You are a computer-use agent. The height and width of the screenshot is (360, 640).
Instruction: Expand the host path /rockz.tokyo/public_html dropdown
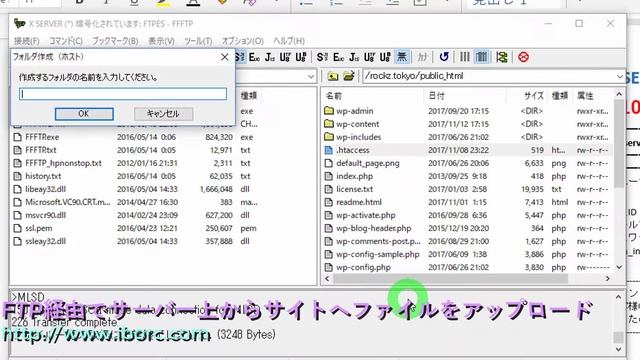tap(620, 76)
